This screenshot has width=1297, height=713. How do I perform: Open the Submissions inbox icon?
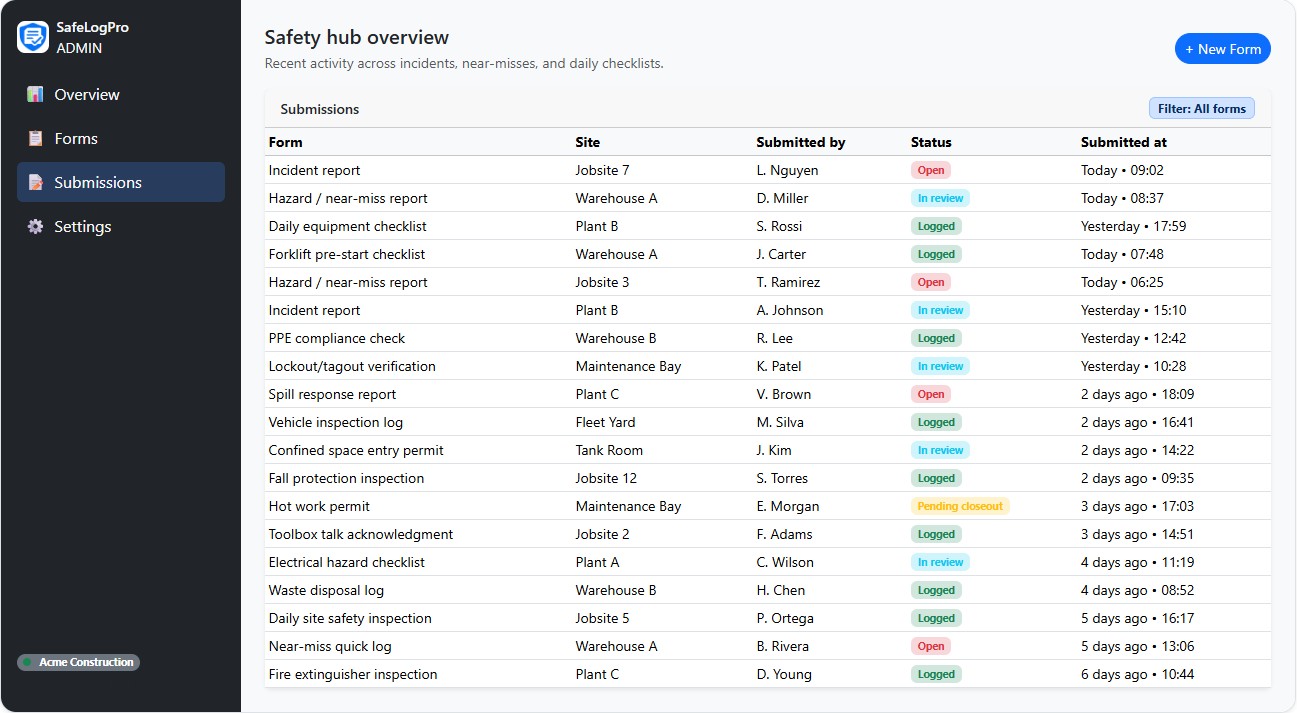[35, 182]
